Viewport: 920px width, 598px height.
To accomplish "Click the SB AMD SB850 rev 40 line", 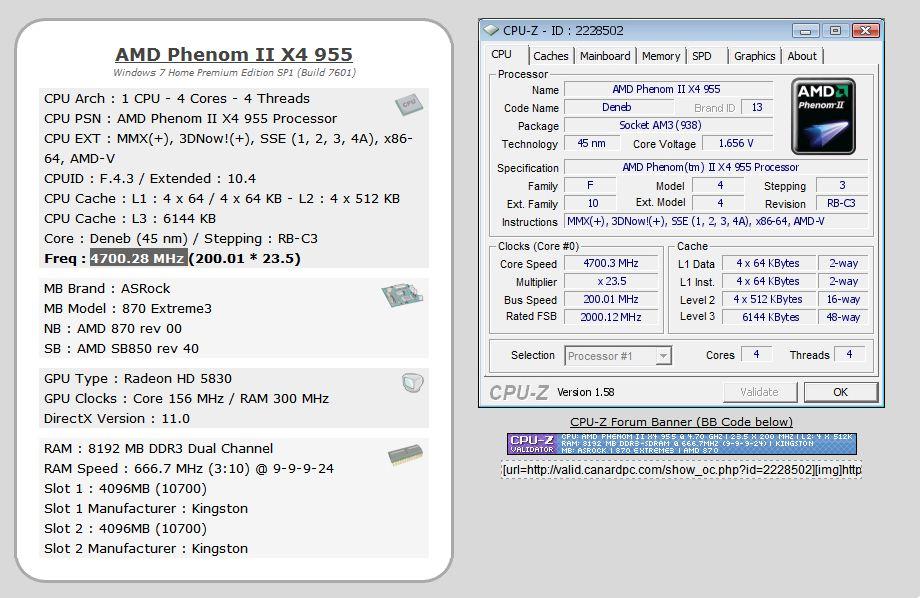I will [121, 349].
